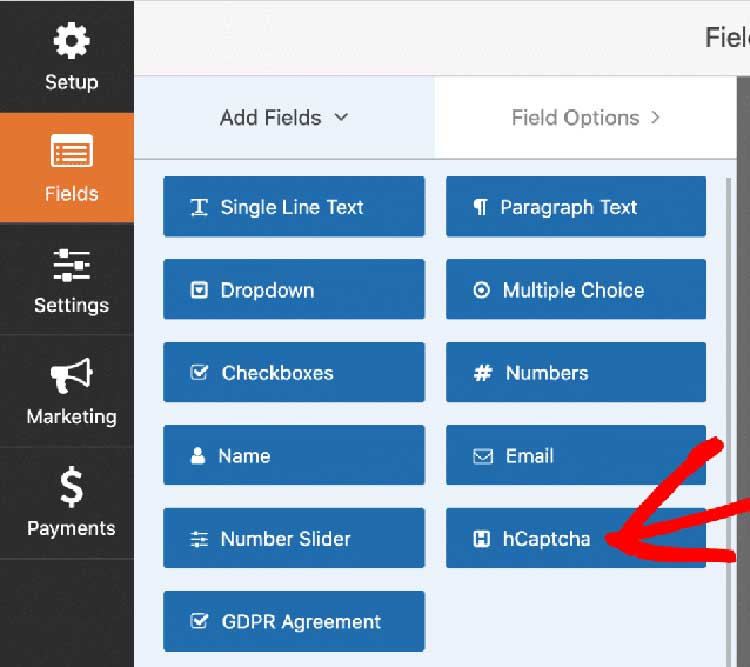Click the Numbers hash icon

pyautogui.click(x=483, y=373)
